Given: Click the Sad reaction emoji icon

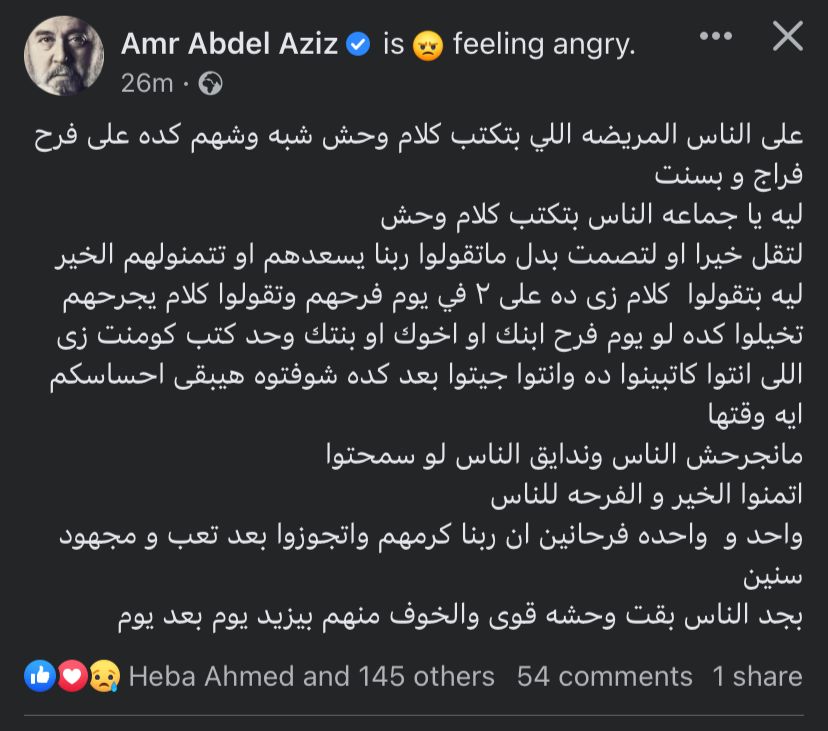Looking at the screenshot, I should tap(102, 677).
